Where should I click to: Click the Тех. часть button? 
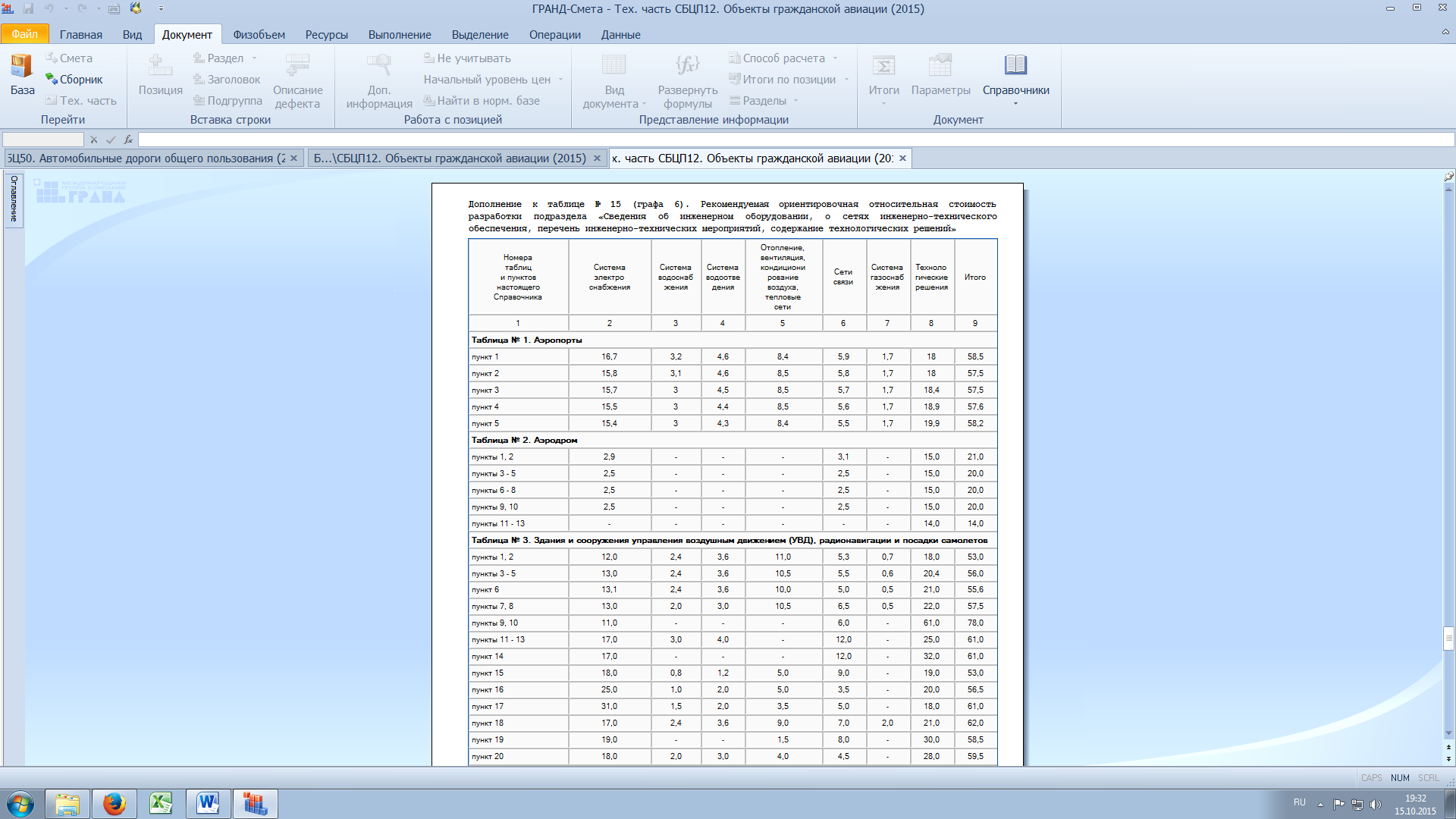80,101
